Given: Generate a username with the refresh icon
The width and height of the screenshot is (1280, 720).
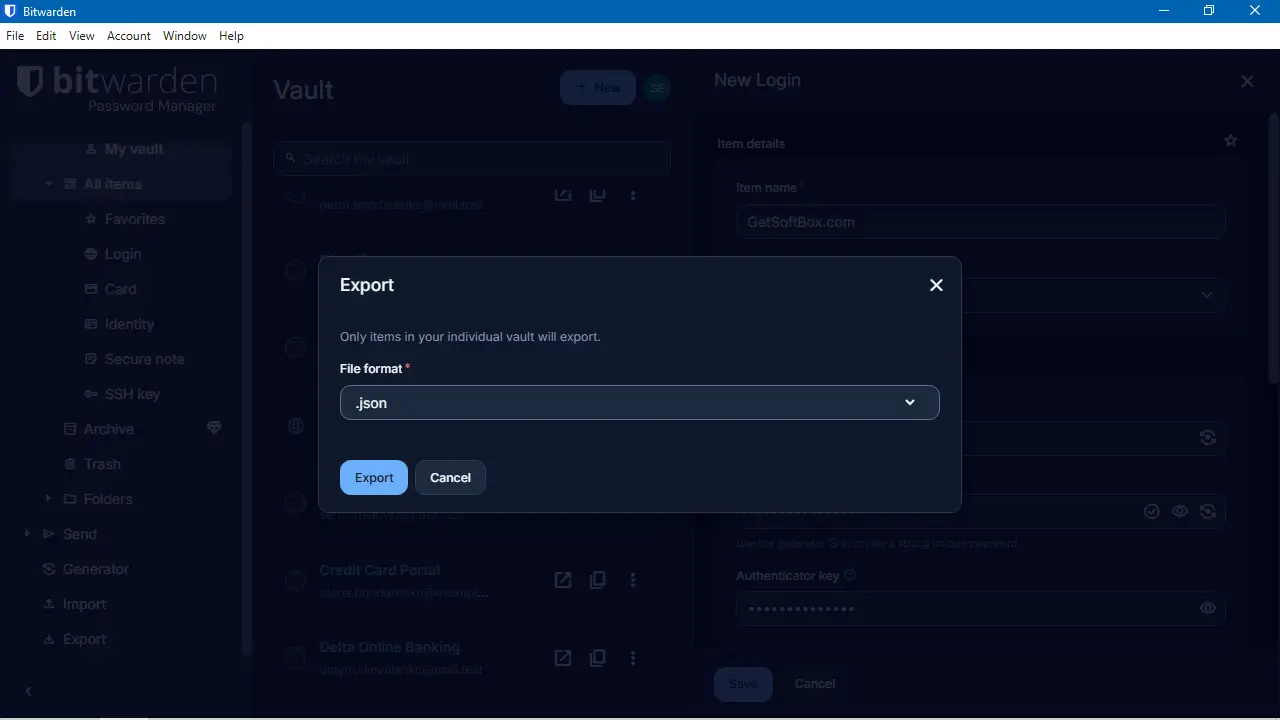Looking at the screenshot, I should 1208,437.
